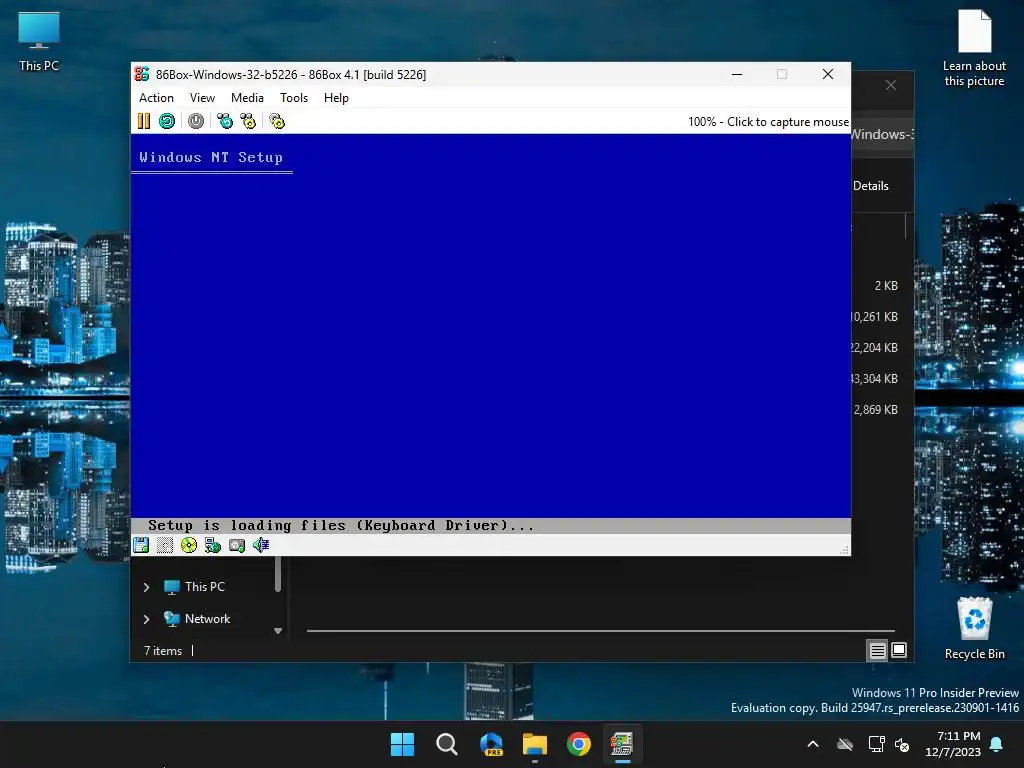Image resolution: width=1024 pixels, height=768 pixels.
Task: Click the 2,869 KB file size cell
Action: (876, 409)
